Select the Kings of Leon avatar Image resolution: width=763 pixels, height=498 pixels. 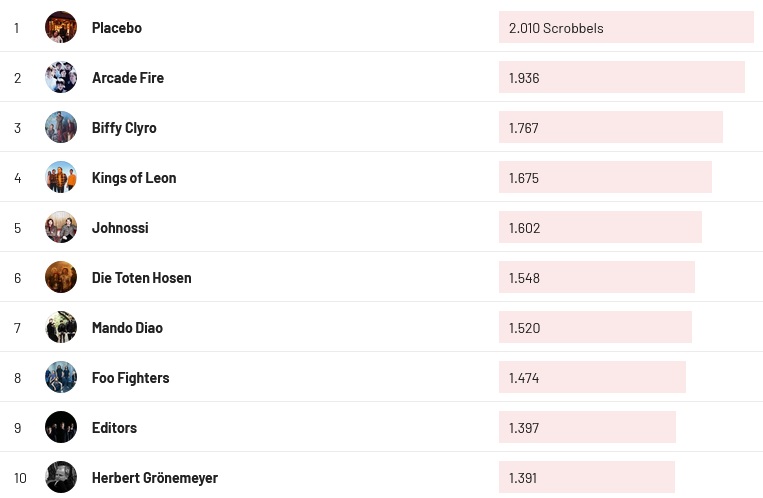pyautogui.click(x=61, y=177)
